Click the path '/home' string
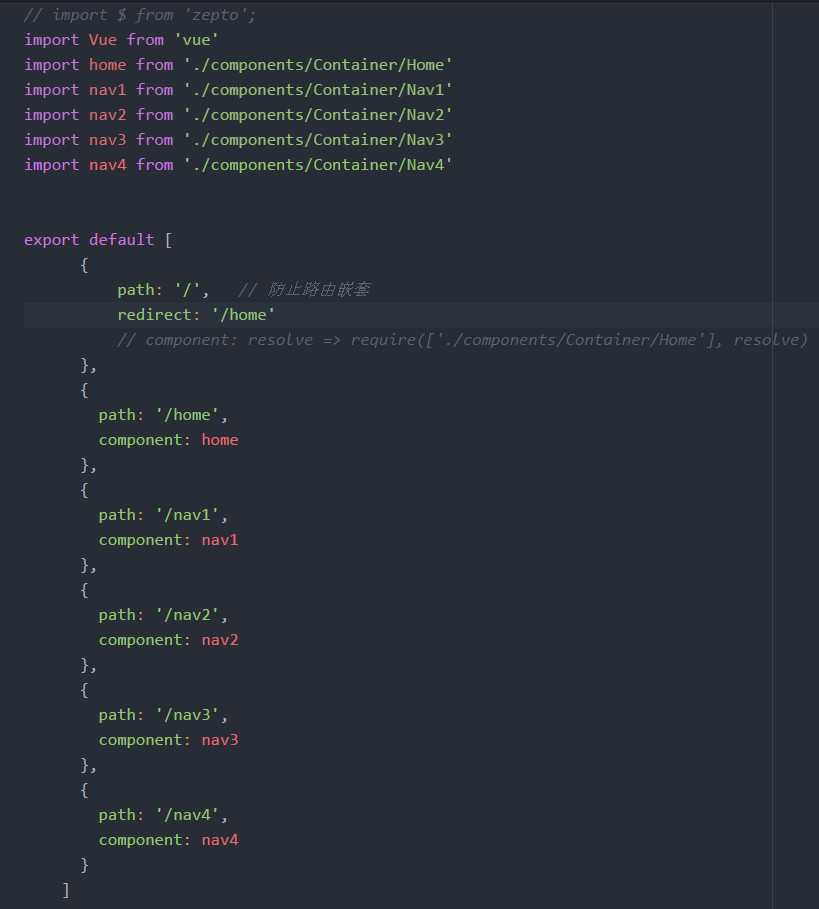 click(187, 415)
